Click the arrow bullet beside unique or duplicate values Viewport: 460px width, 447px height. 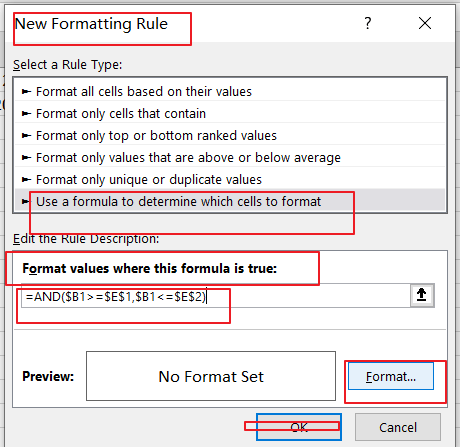coord(26,179)
